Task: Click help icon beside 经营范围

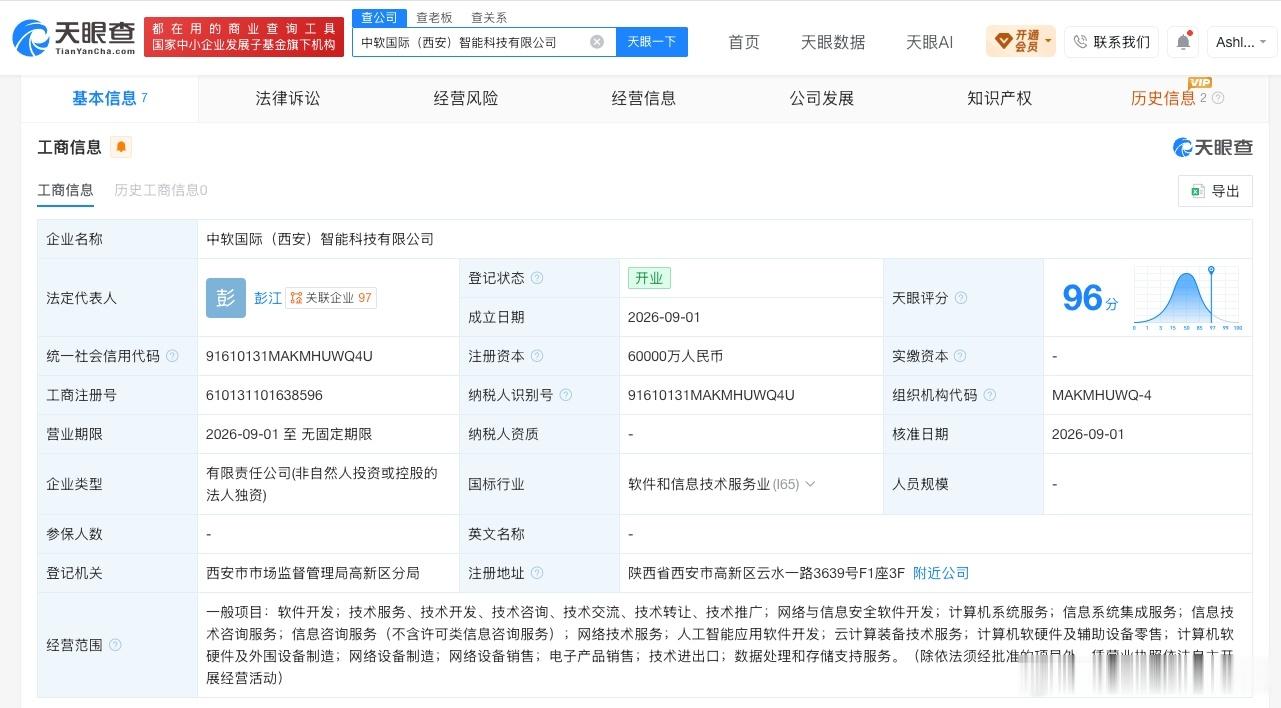Action: [115, 645]
